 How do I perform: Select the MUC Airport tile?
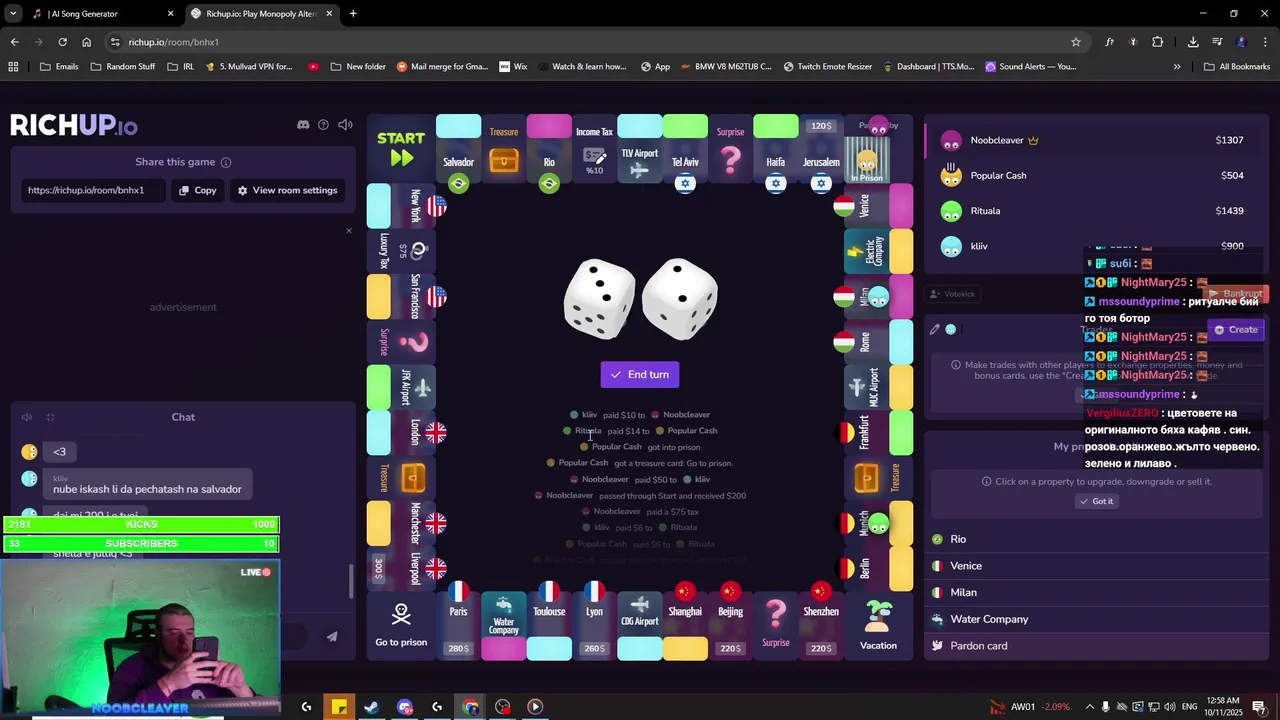(x=879, y=387)
